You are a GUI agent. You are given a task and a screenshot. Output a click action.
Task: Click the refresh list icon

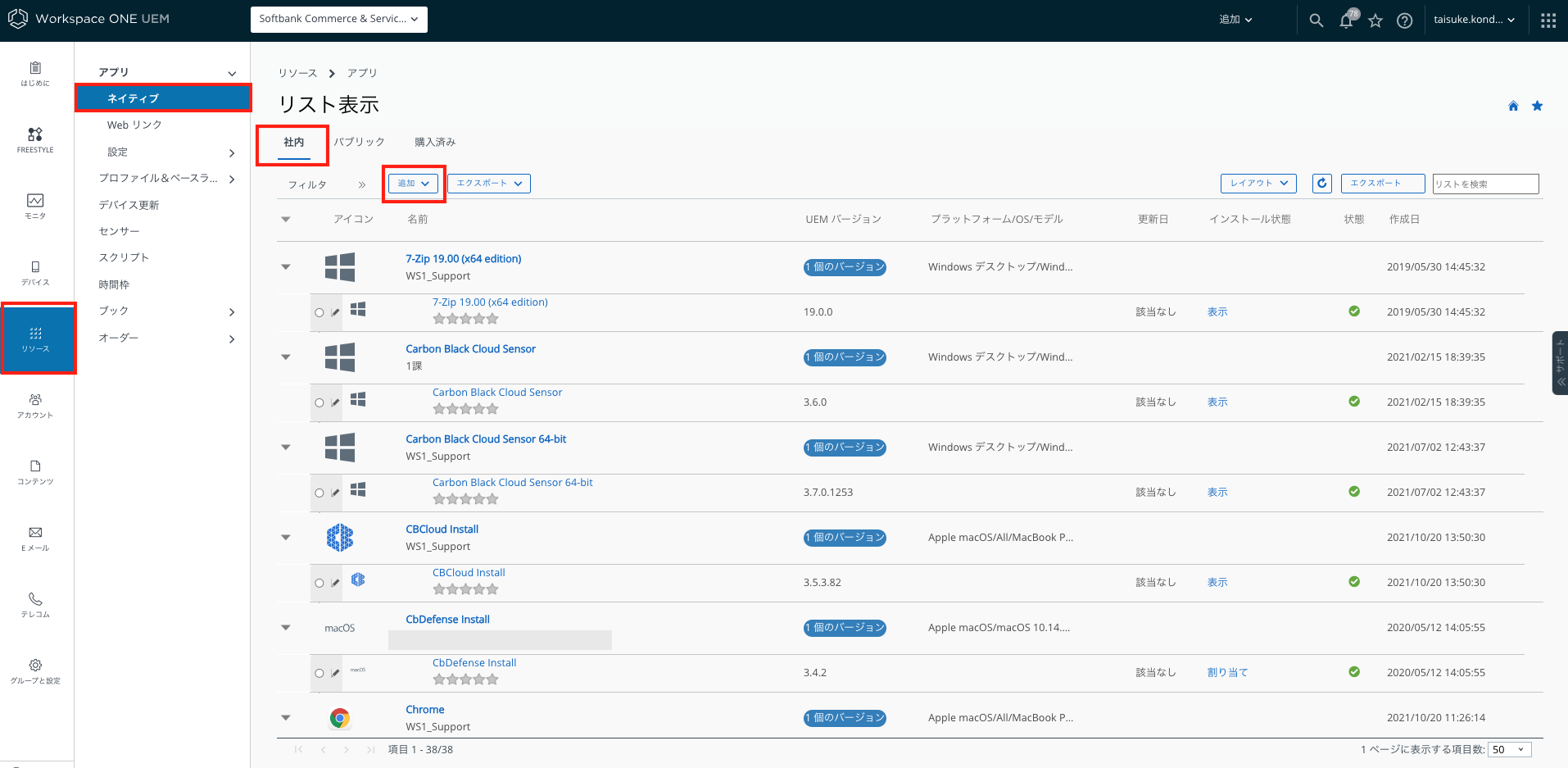pos(1321,184)
